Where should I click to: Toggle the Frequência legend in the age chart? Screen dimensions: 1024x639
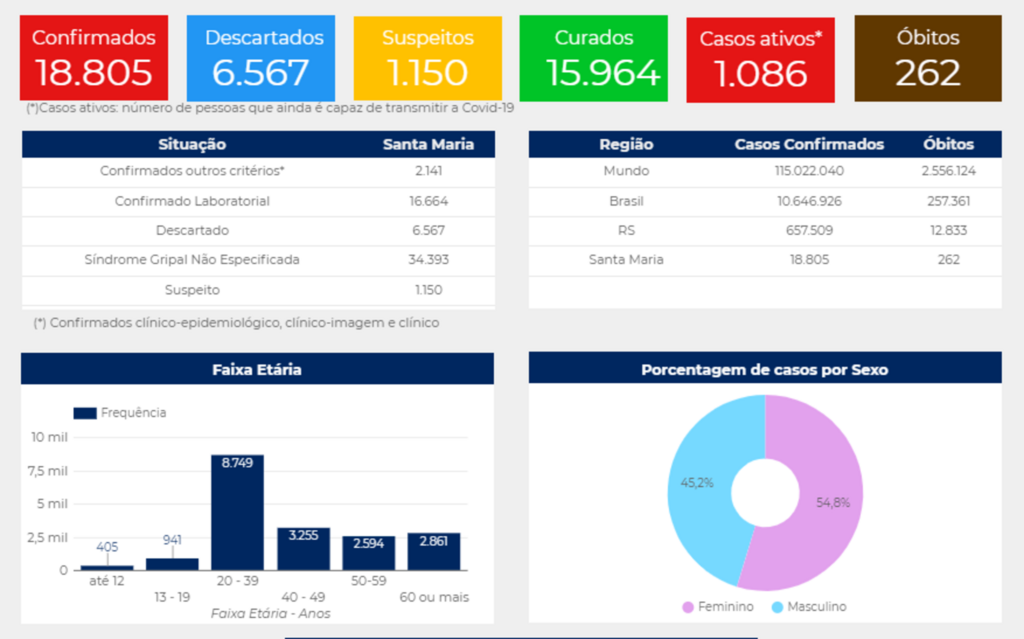(x=120, y=413)
